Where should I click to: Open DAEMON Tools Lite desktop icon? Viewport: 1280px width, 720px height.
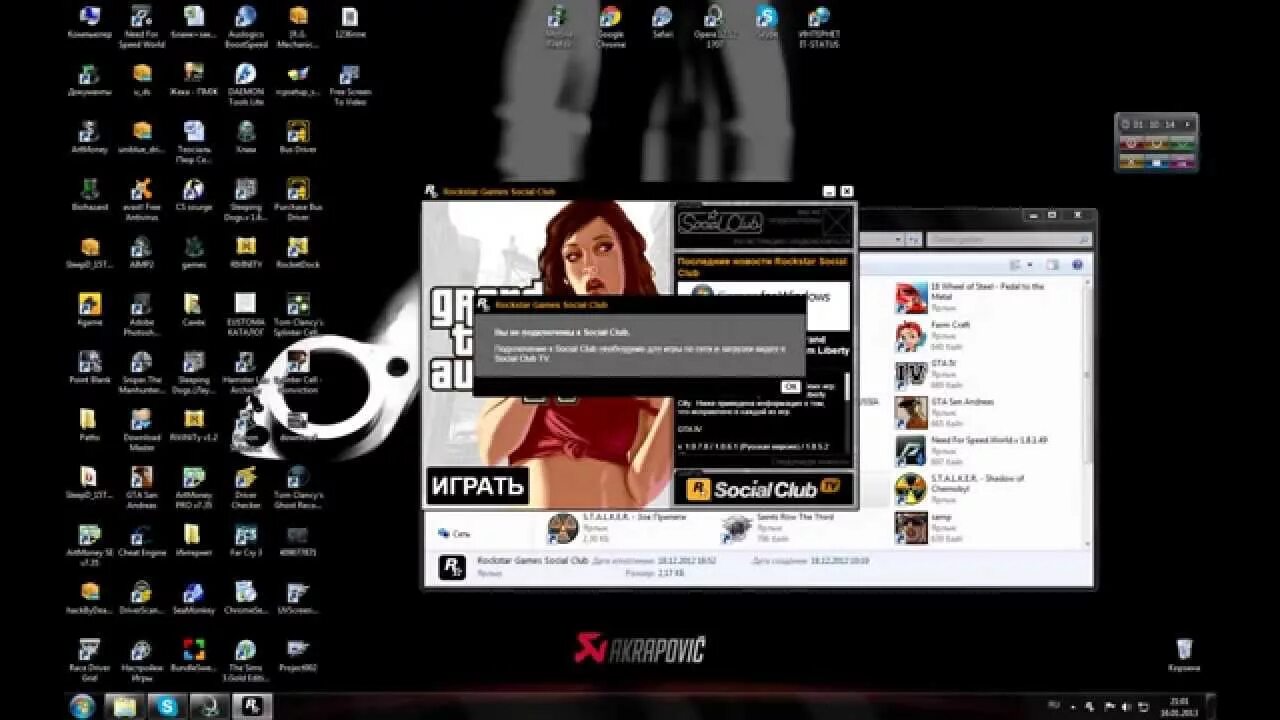click(x=245, y=84)
